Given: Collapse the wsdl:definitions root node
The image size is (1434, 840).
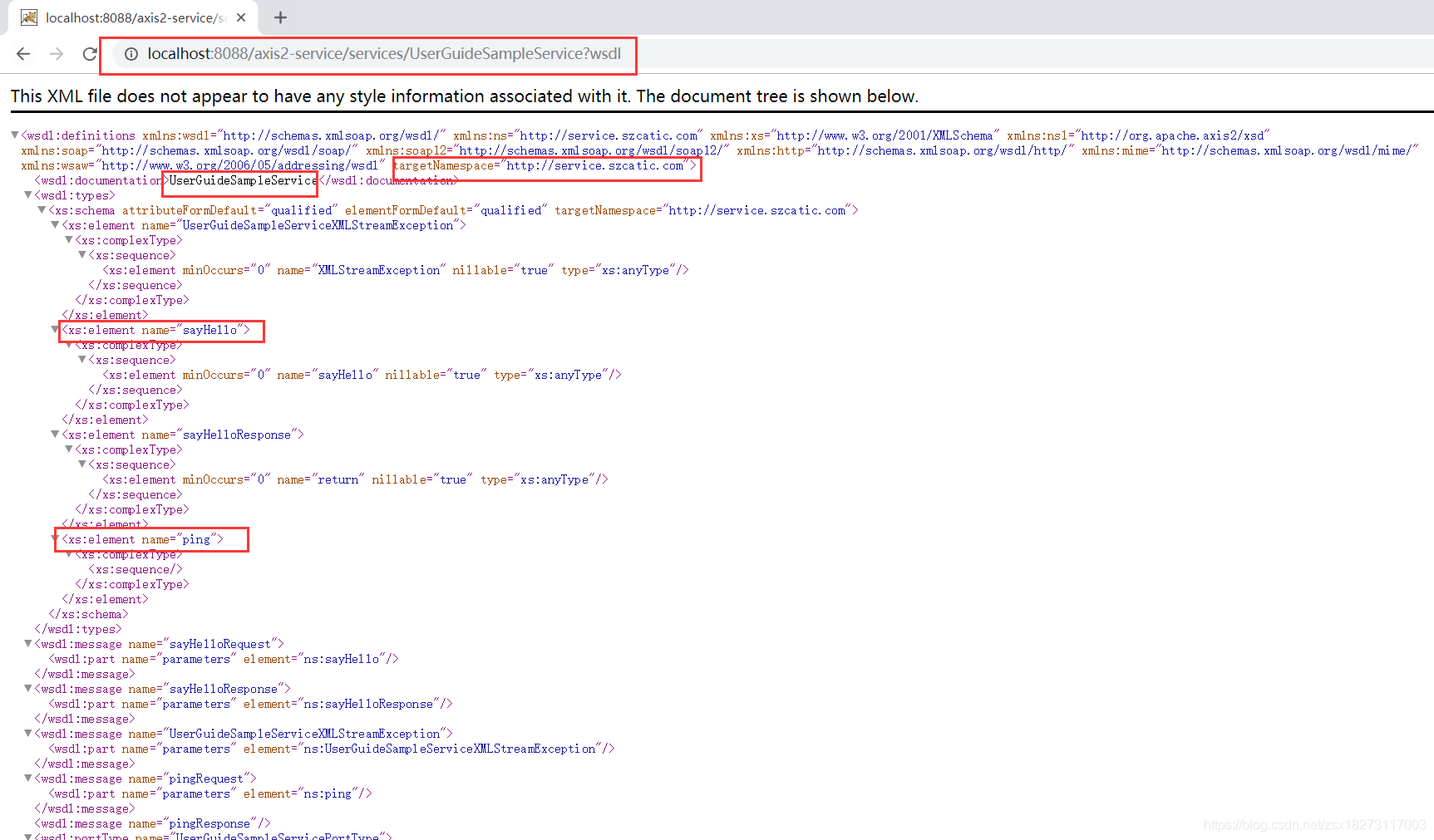Looking at the screenshot, I should [15, 135].
